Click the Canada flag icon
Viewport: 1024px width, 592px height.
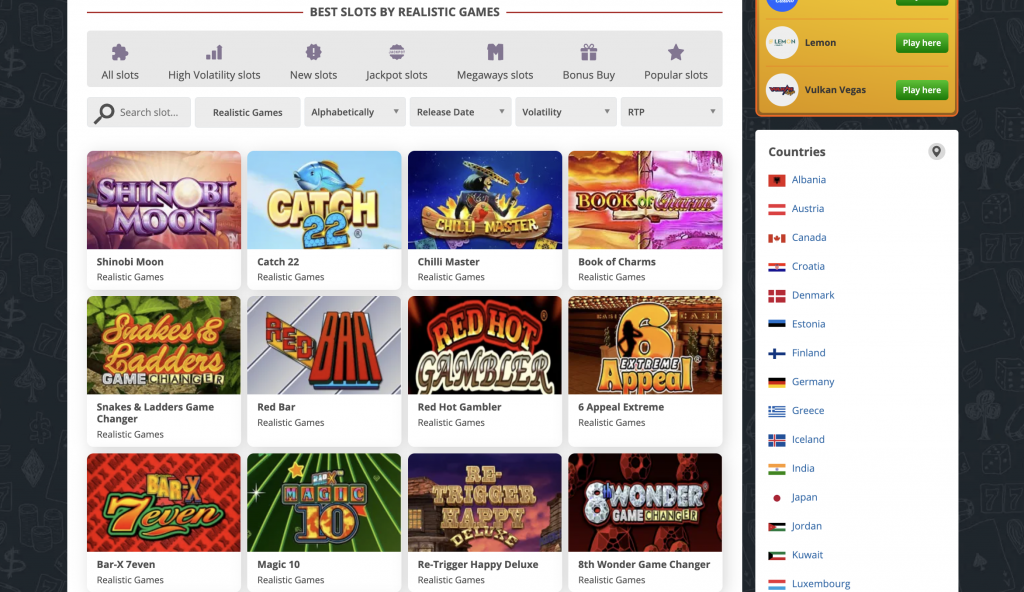point(776,238)
